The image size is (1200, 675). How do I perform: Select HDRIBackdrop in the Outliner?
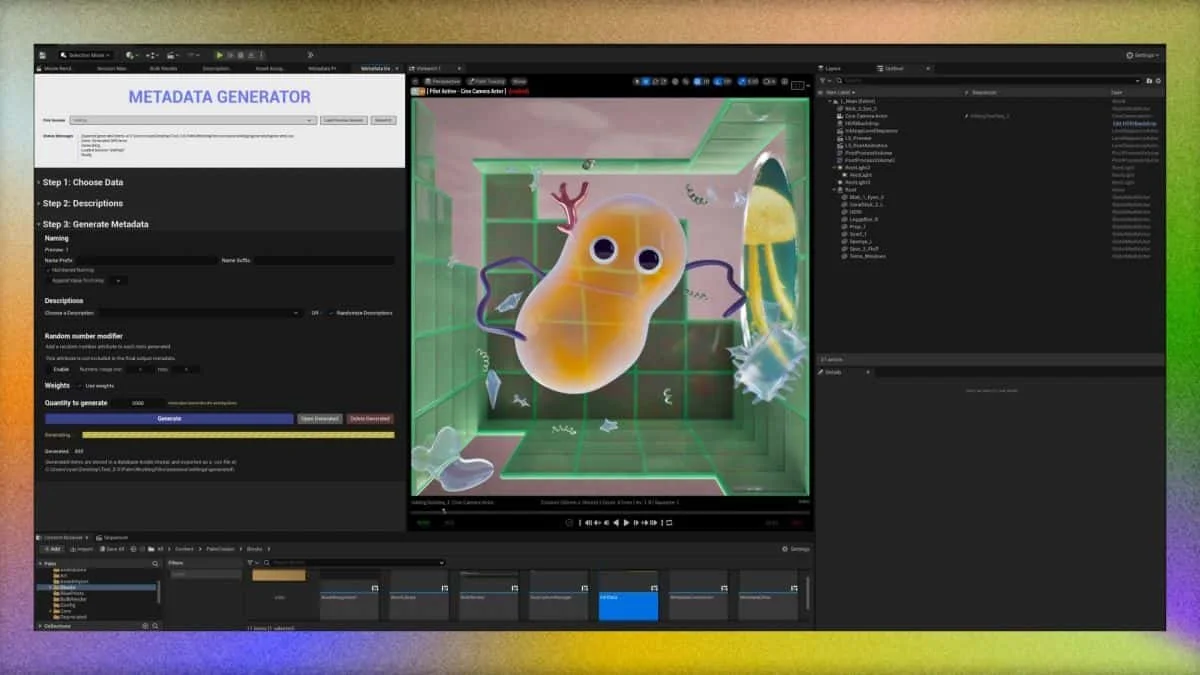(x=862, y=123)
